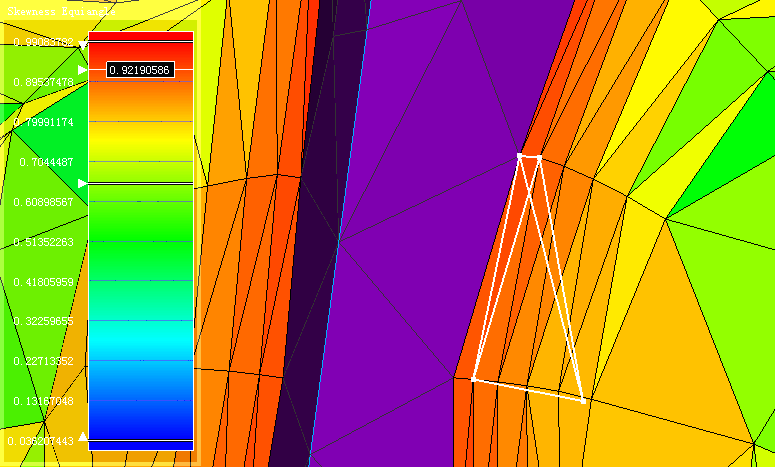
Task: Click the 0.92190588 value box on legend
Action: tap(140, 70)
